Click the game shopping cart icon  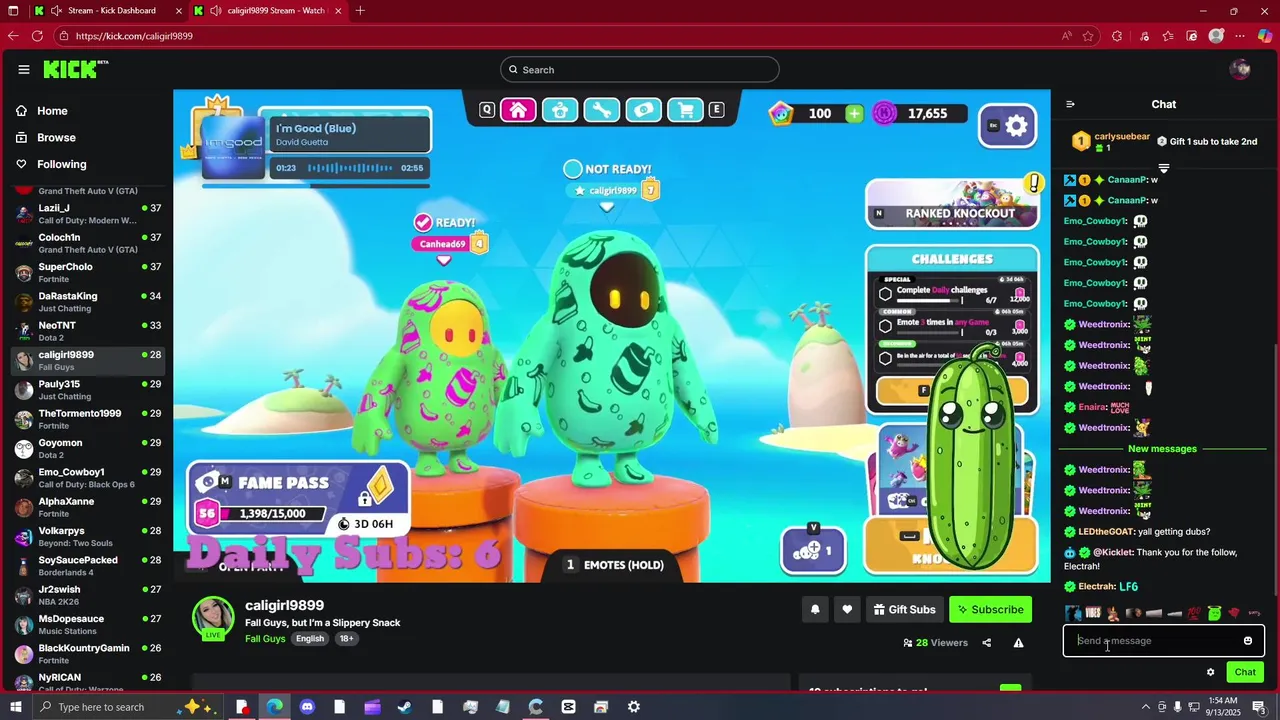686,110
